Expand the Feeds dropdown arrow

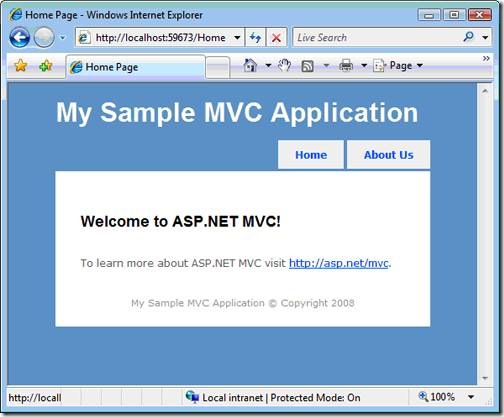coord(326,65)
